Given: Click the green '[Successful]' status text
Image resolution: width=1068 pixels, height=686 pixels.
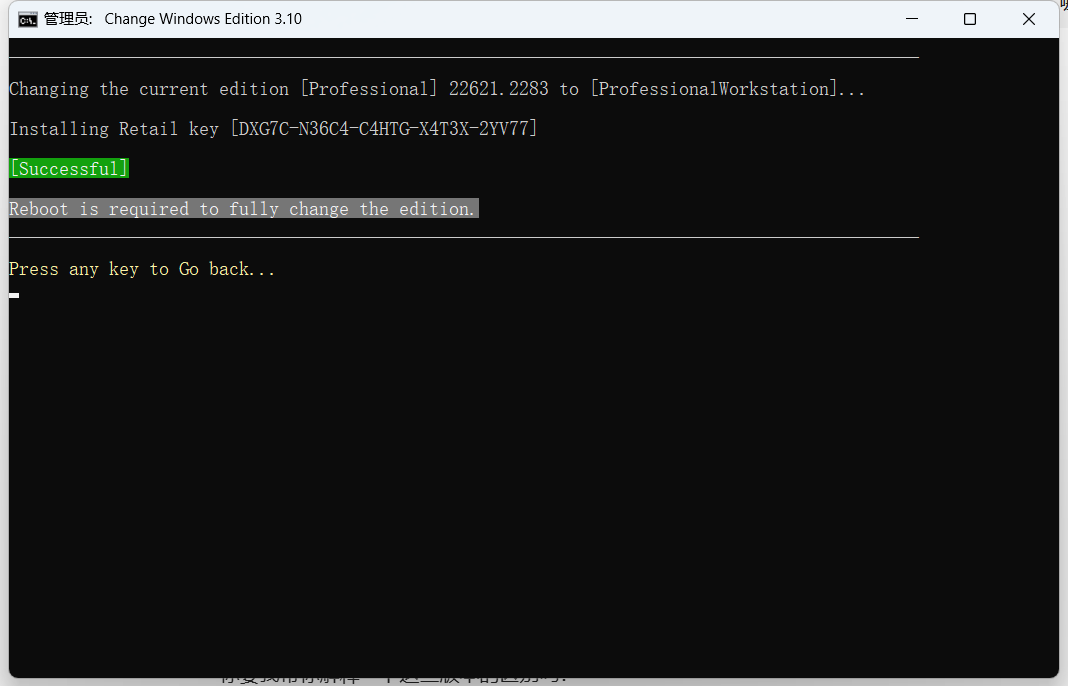Looking at the screenshot, I should point(69,168).
